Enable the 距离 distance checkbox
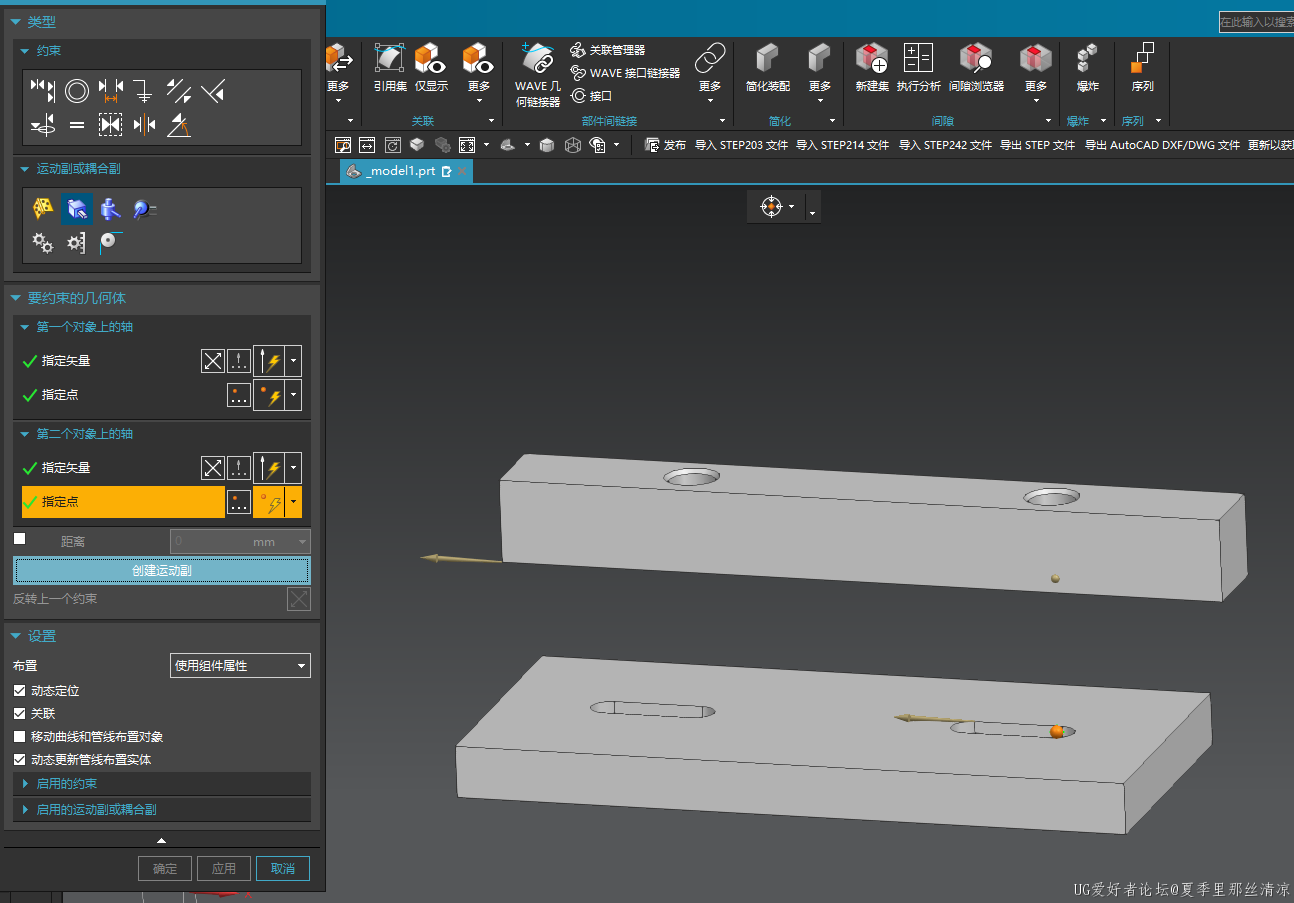1294x903 pixels. click(19, 539)
